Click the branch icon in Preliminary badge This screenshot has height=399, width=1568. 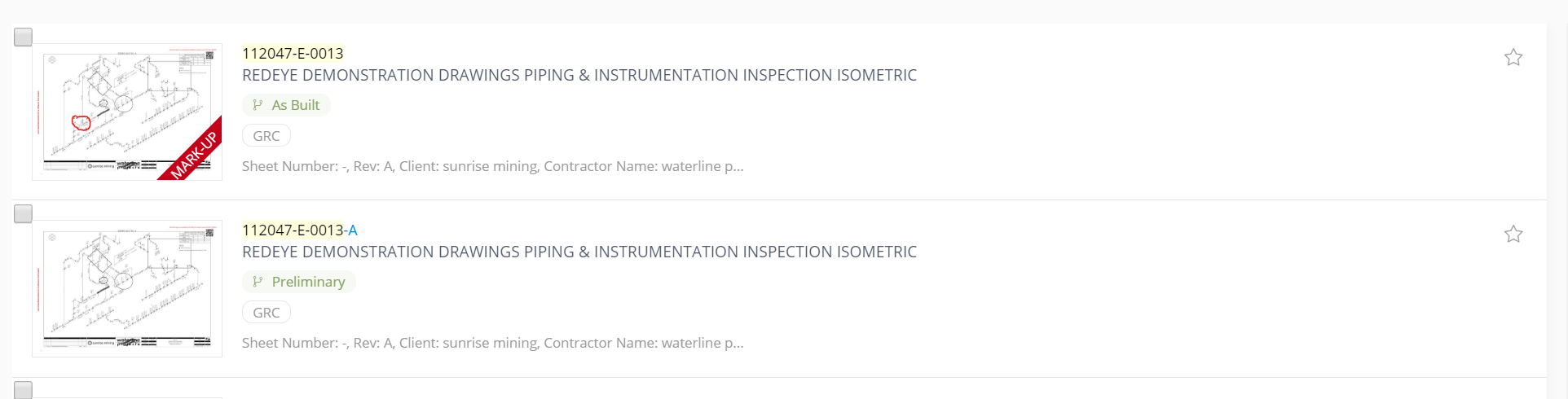(x=258, y=282)
